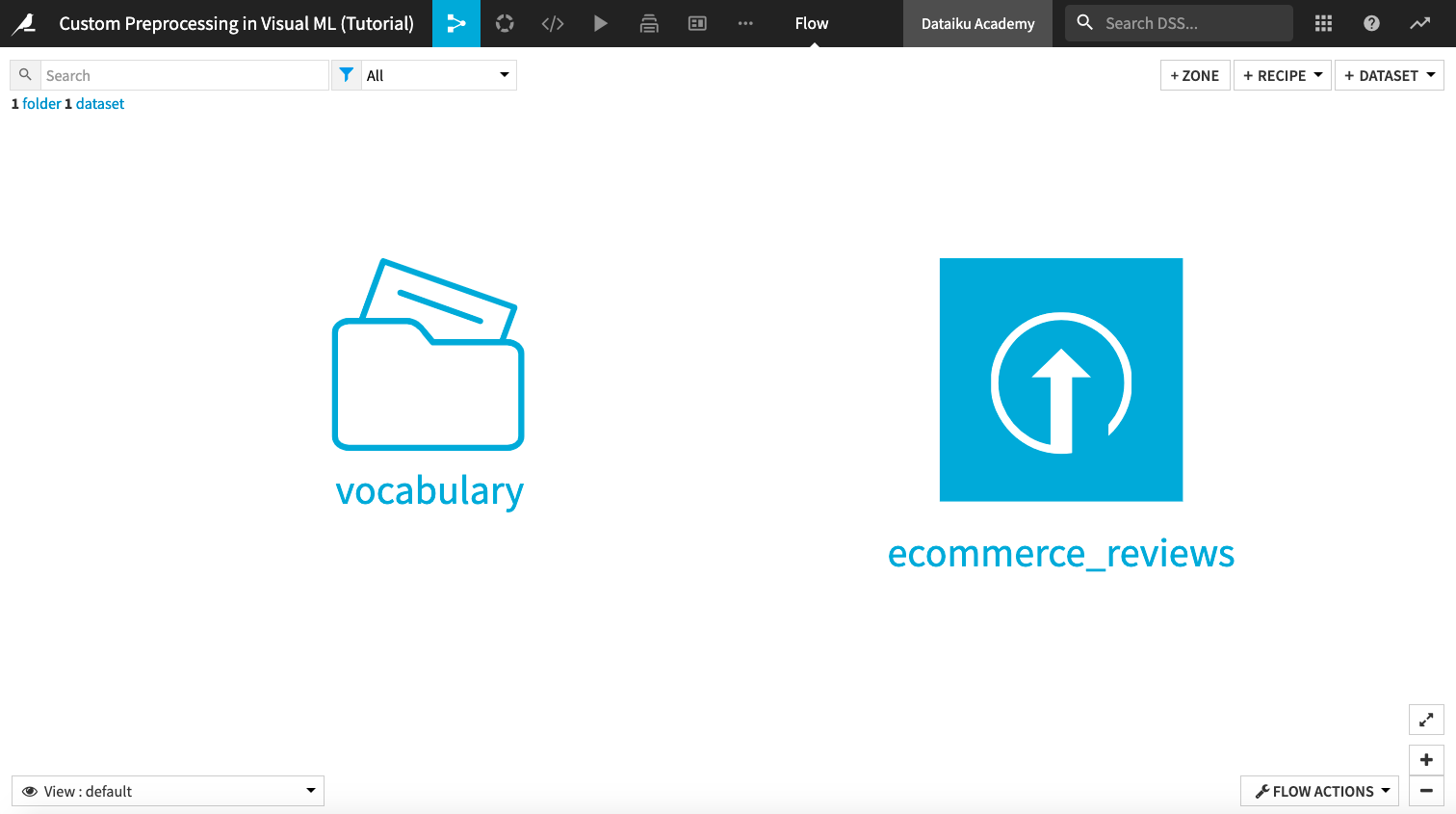Open the Jobs play icon
This screenshot has height=814, width=1456.
click(x=601, y=23)
